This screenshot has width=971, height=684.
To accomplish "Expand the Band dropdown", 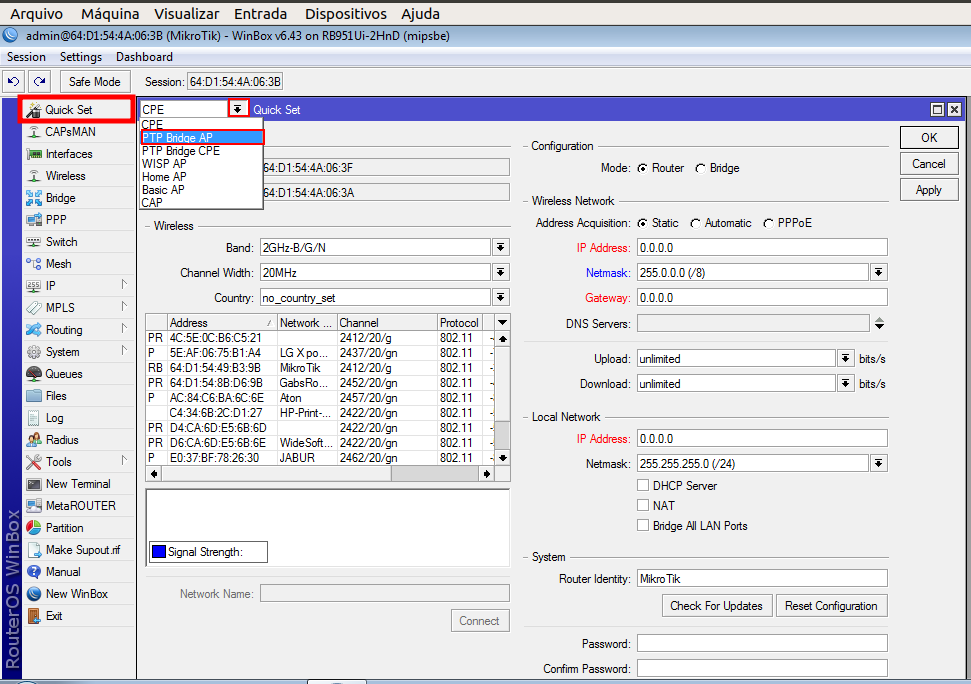I will [x=500, y=247].
